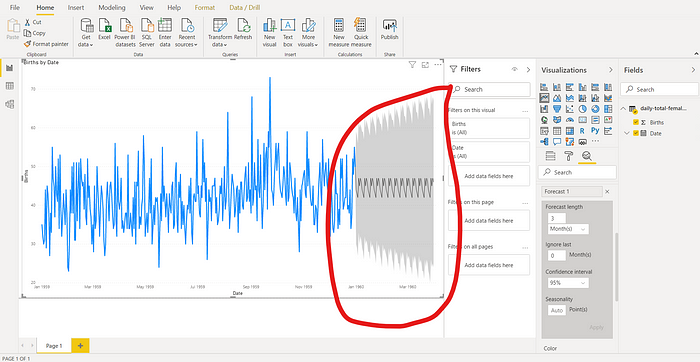
Task: Open the Analytics magnifier pane
Action: tap(587, 156)
